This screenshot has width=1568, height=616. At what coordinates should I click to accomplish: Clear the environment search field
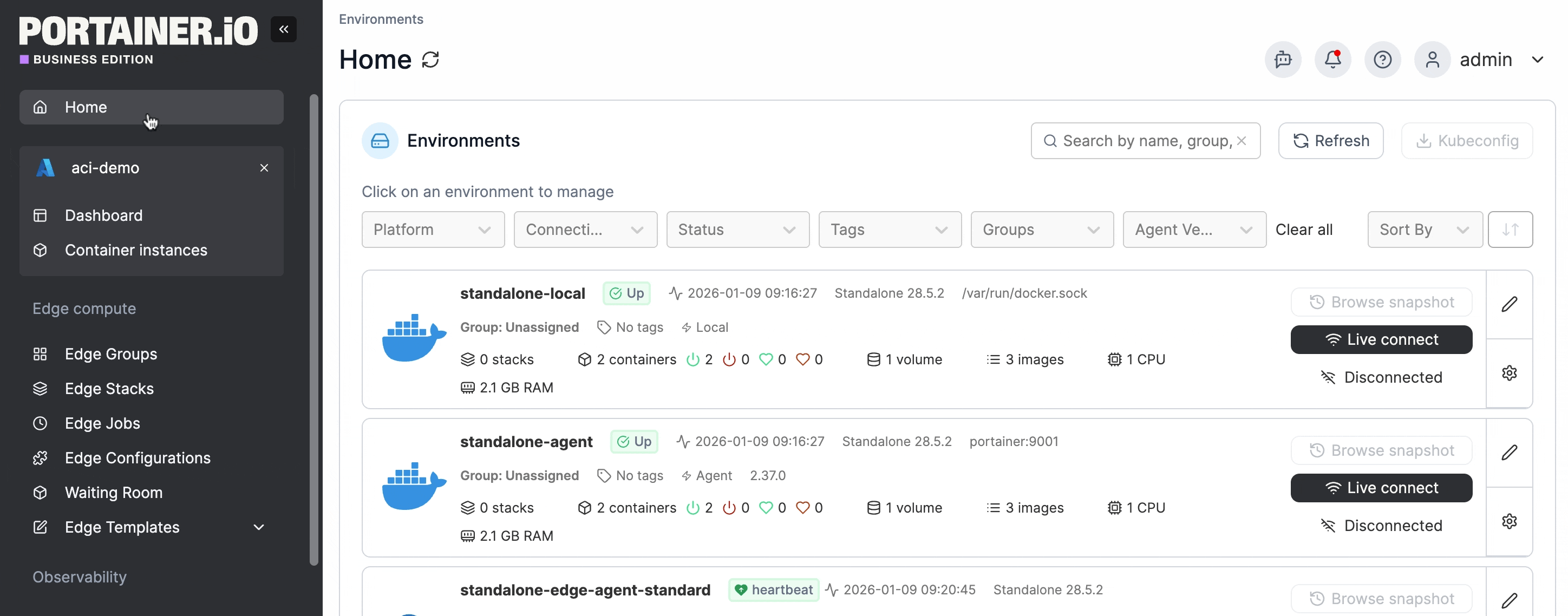point(1241,141)
